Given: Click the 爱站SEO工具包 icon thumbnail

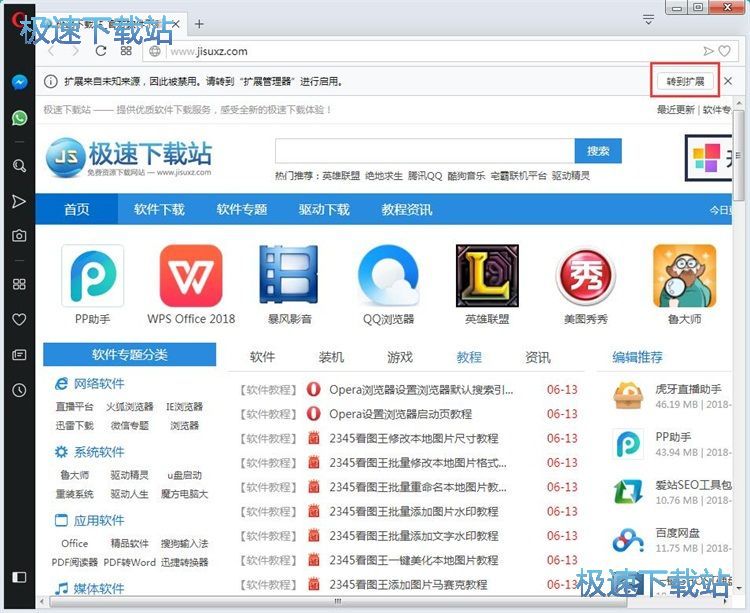Looking at the screenshot, I should pos(628,492).
